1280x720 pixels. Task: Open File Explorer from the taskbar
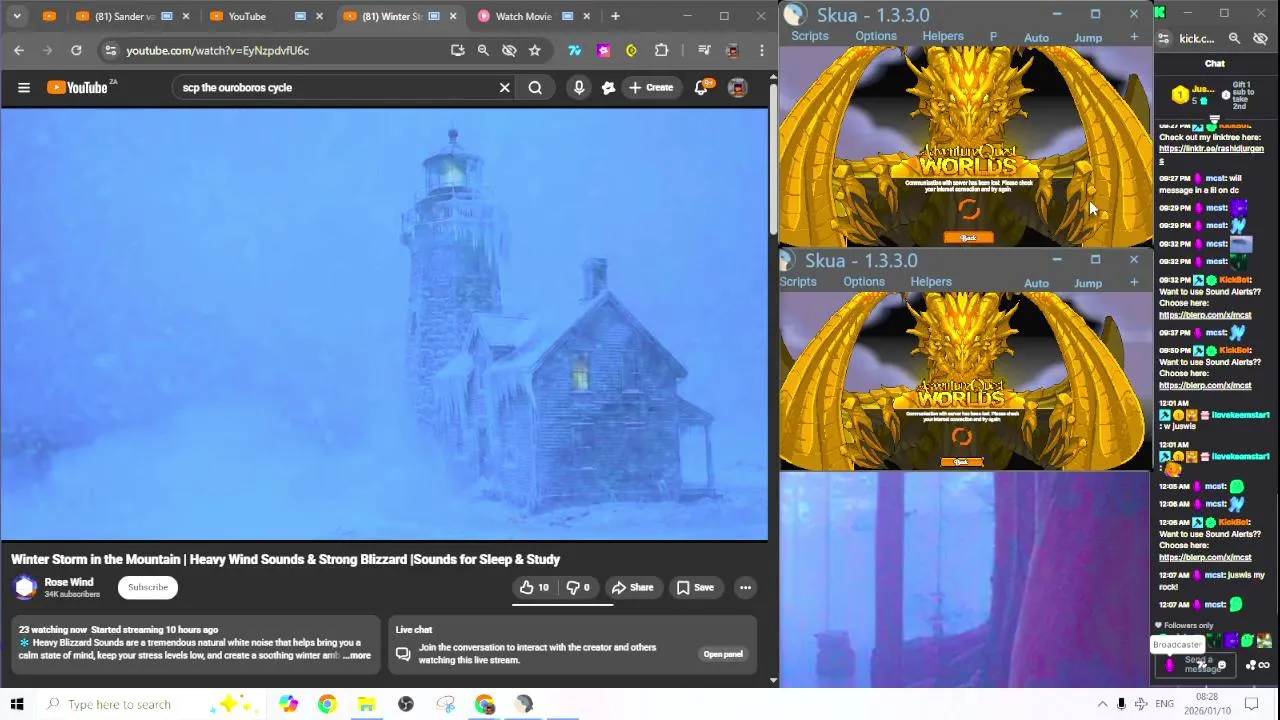click(x=366, y=704)
